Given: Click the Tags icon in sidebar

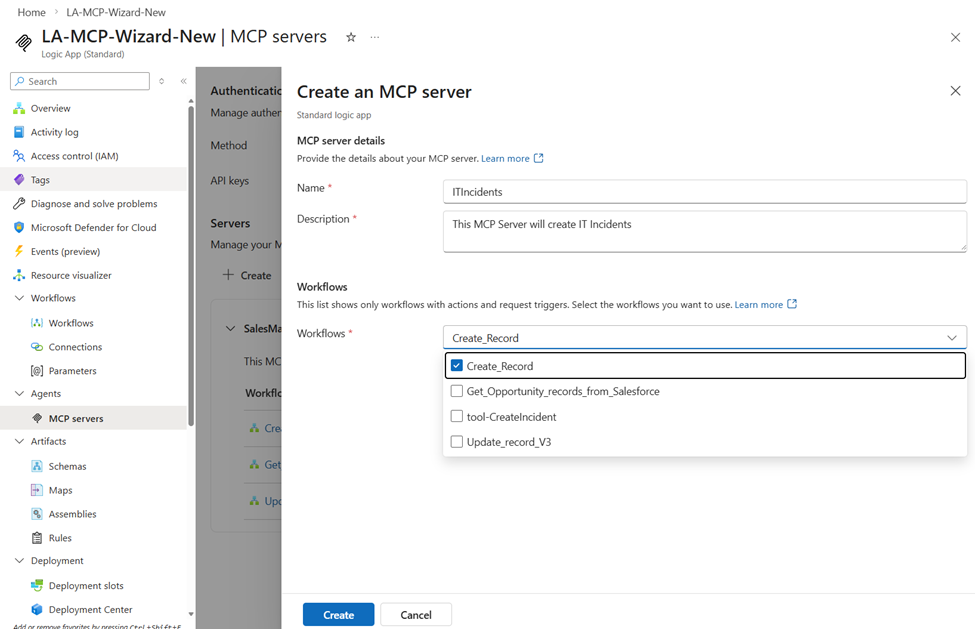Looking at the screenshot, I should tap(19, 180).
